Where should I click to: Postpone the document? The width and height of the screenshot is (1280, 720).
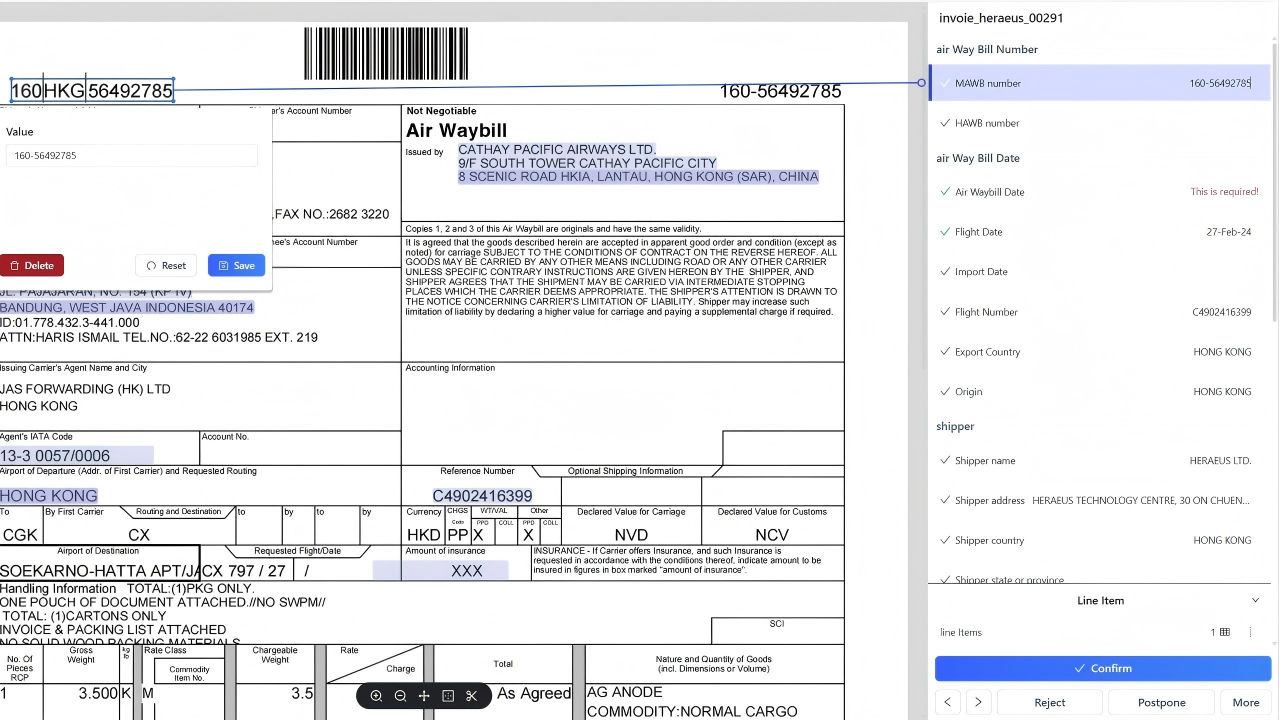[1161, 702]
